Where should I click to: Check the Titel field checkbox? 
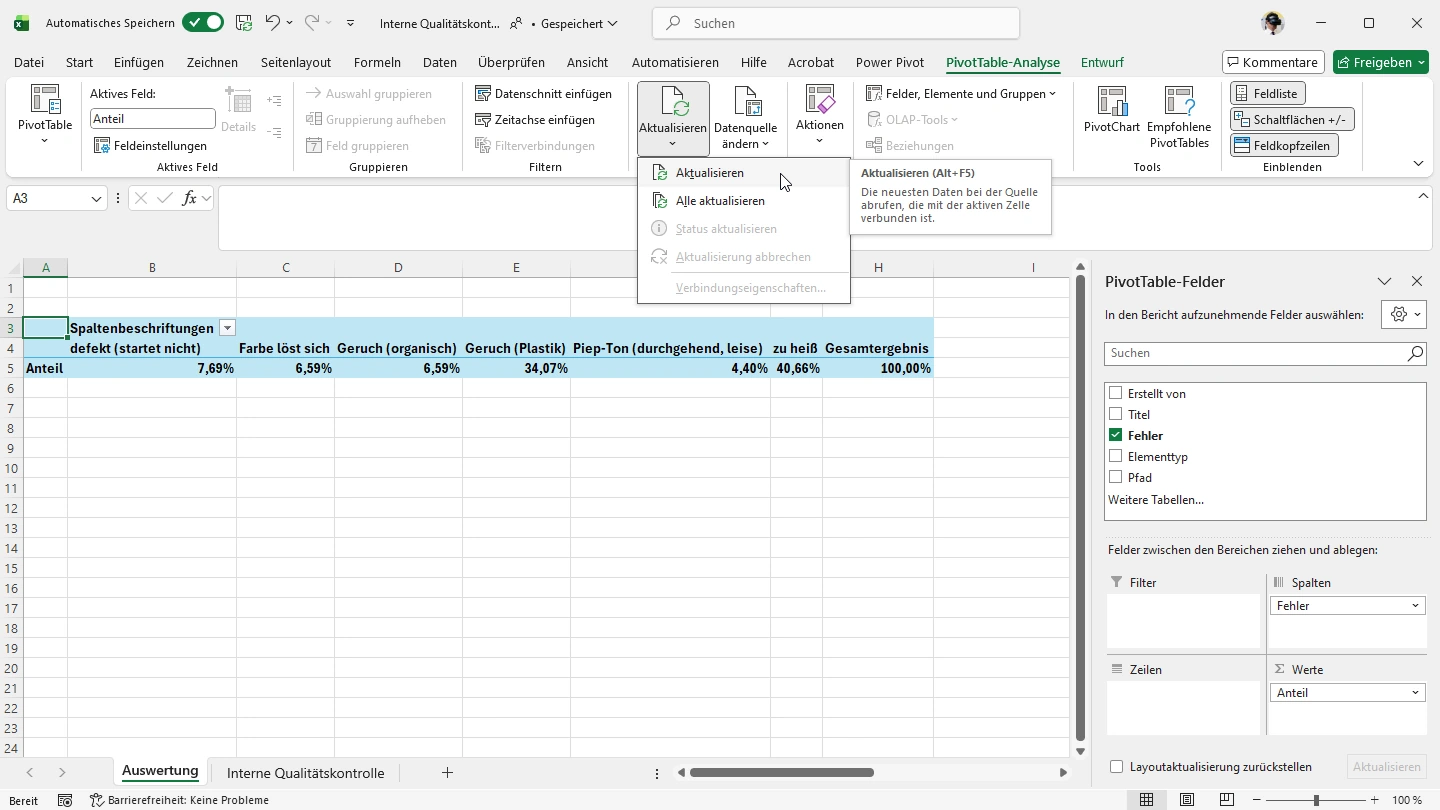[1116, 414]
